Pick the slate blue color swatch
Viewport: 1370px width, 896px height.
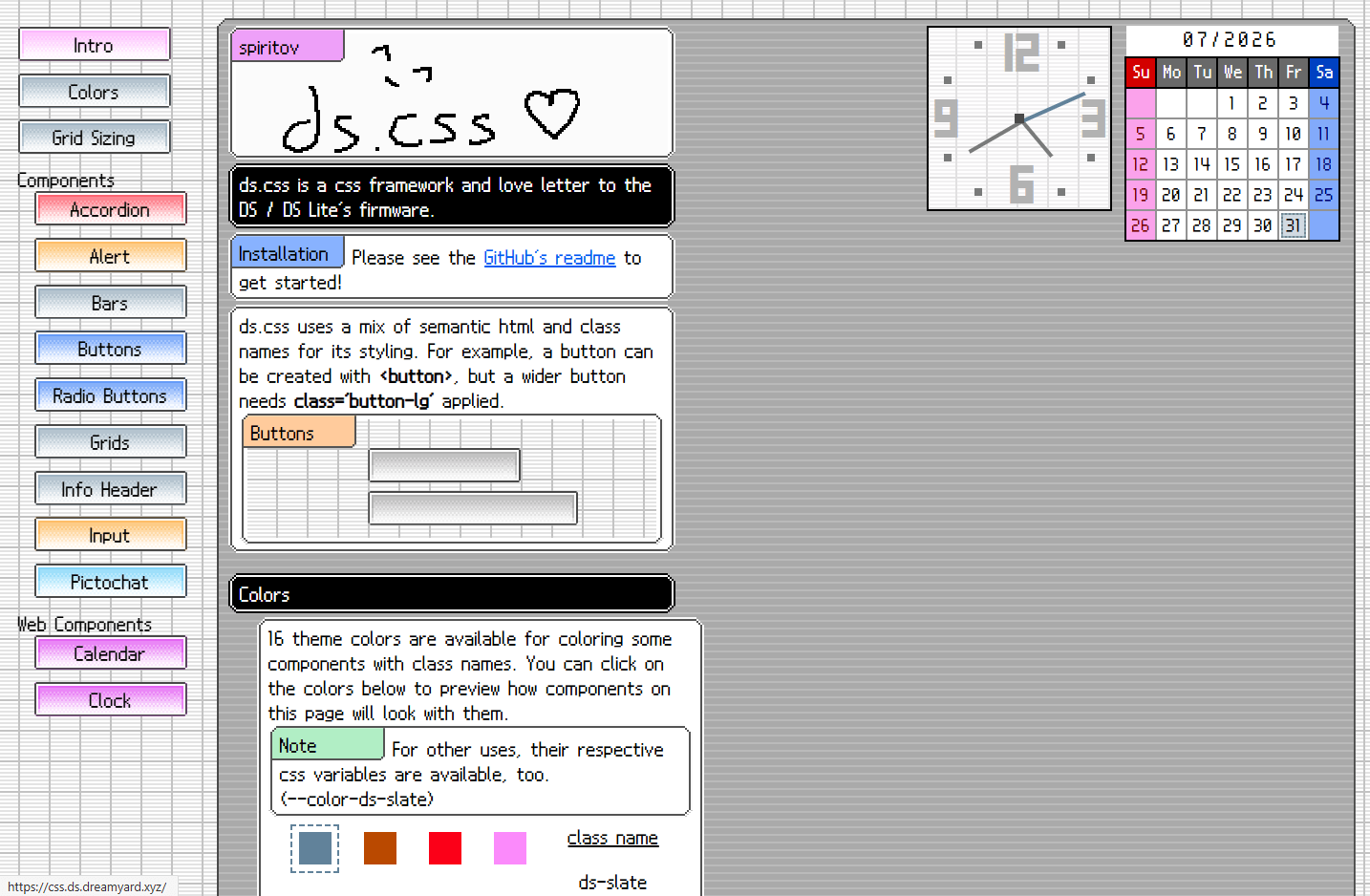[x=315, y=848]
